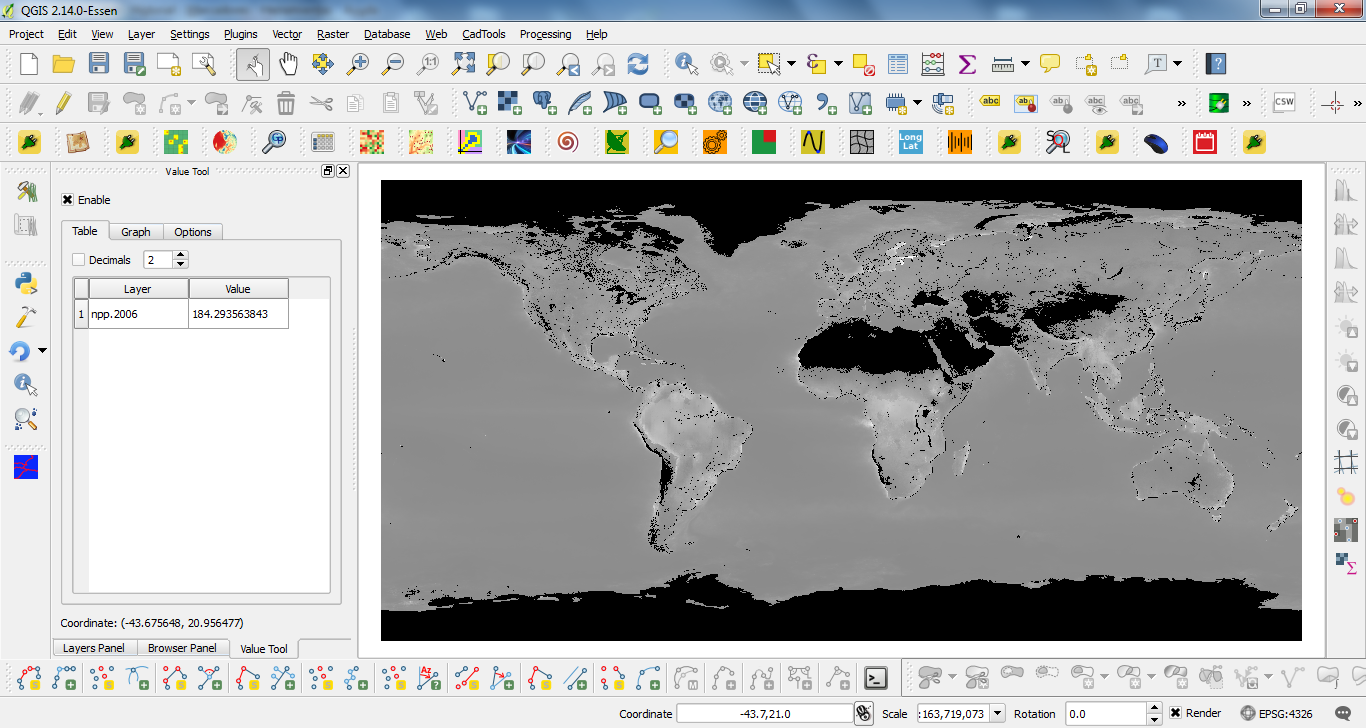Open the Processing menu
This screenshot has height=728, width=1366.
pos(545,34)
